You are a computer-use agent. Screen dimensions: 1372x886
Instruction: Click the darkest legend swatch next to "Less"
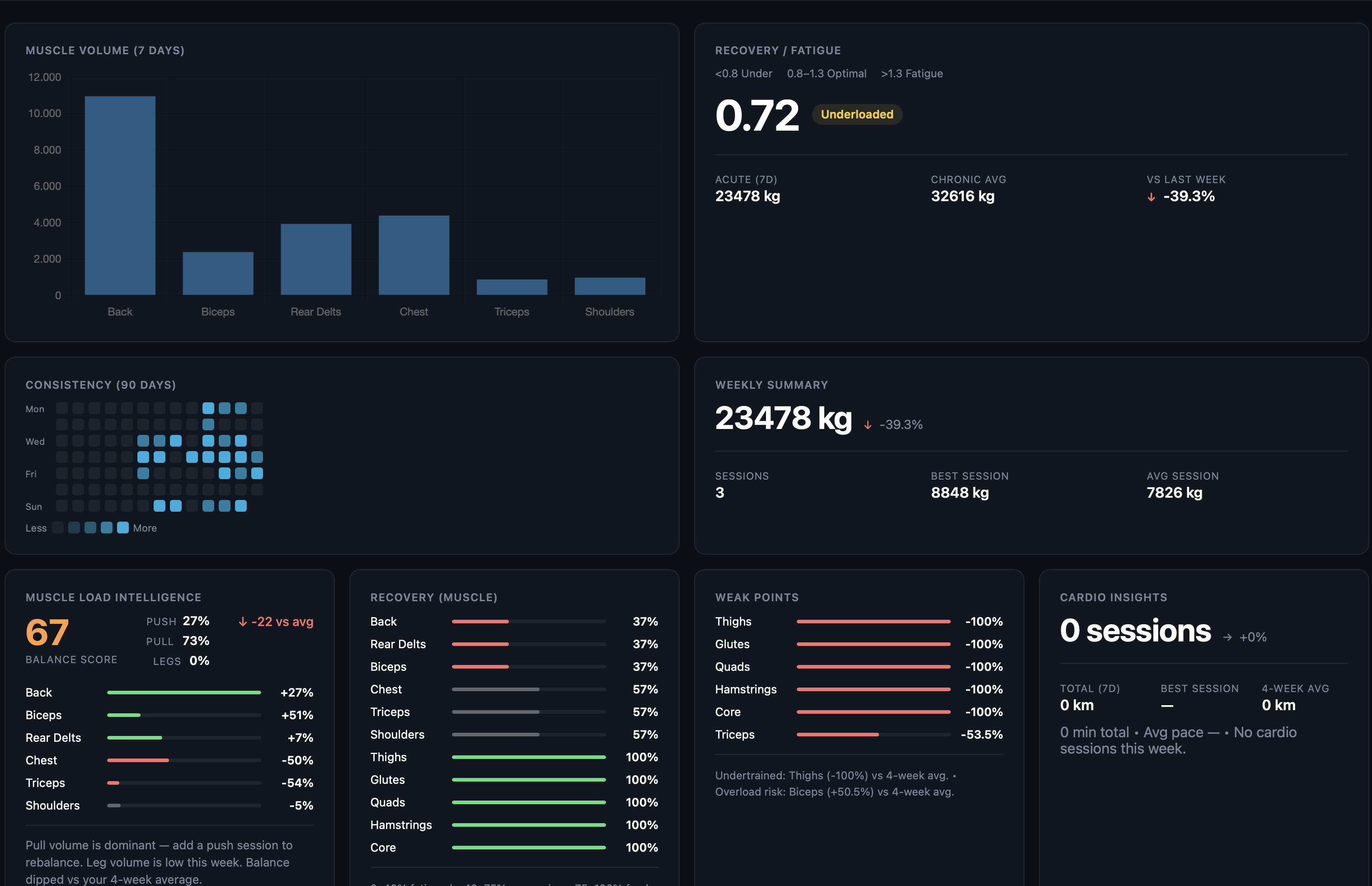click(57, 528)
